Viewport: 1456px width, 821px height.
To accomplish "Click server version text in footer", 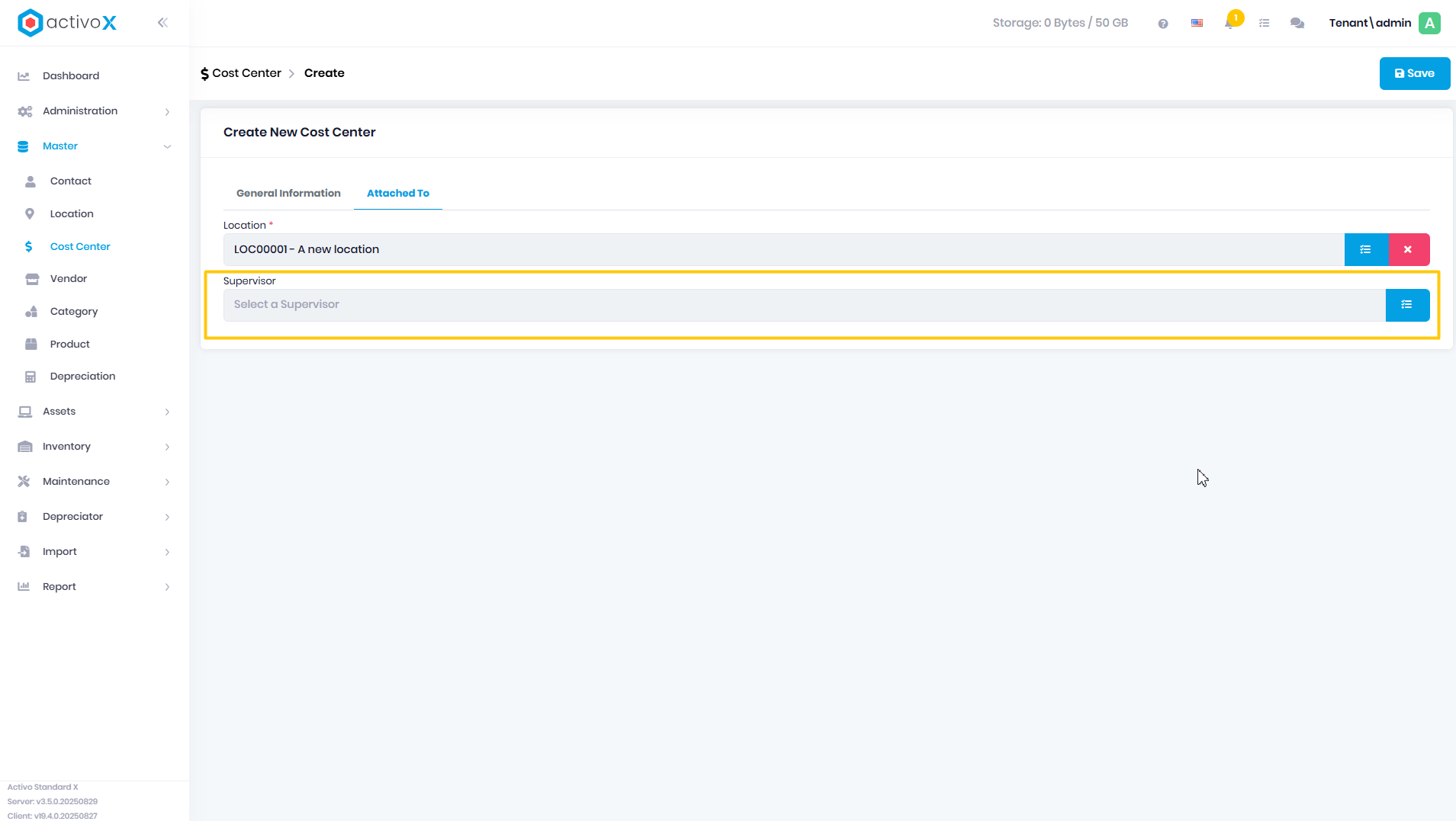I will coord(53,802).
